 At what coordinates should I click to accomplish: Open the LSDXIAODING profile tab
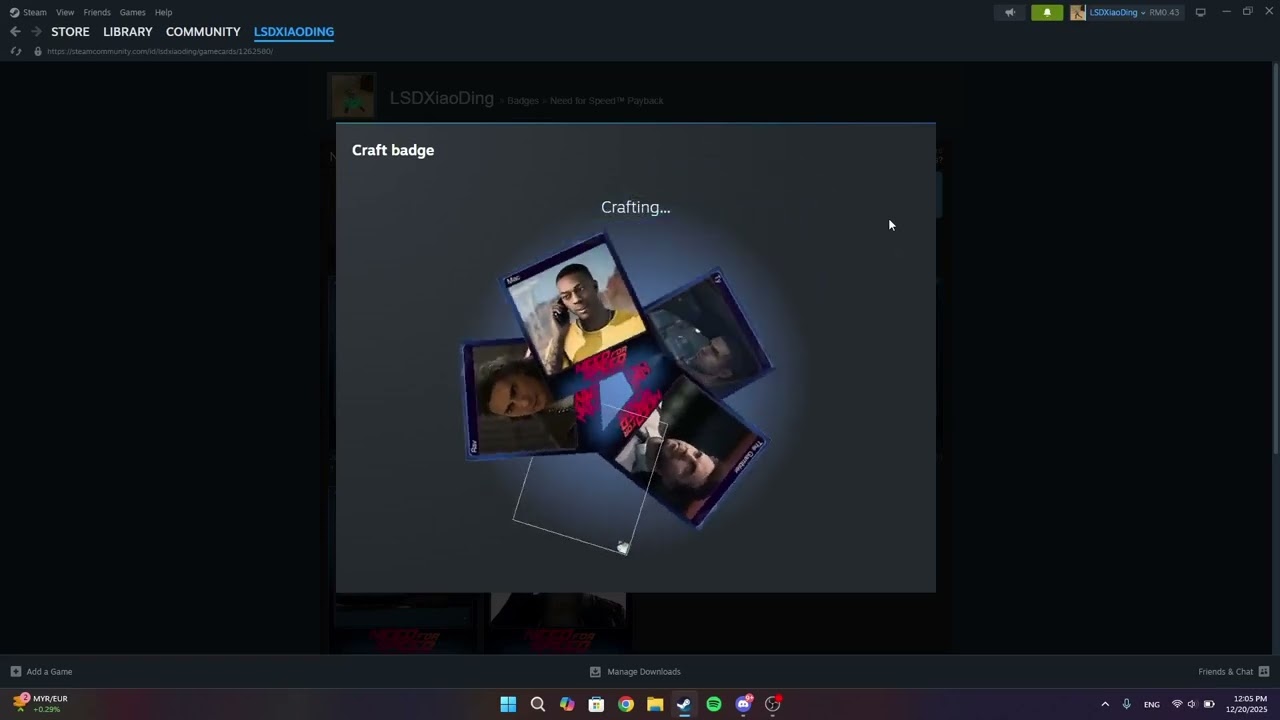[x=294, y=32]
